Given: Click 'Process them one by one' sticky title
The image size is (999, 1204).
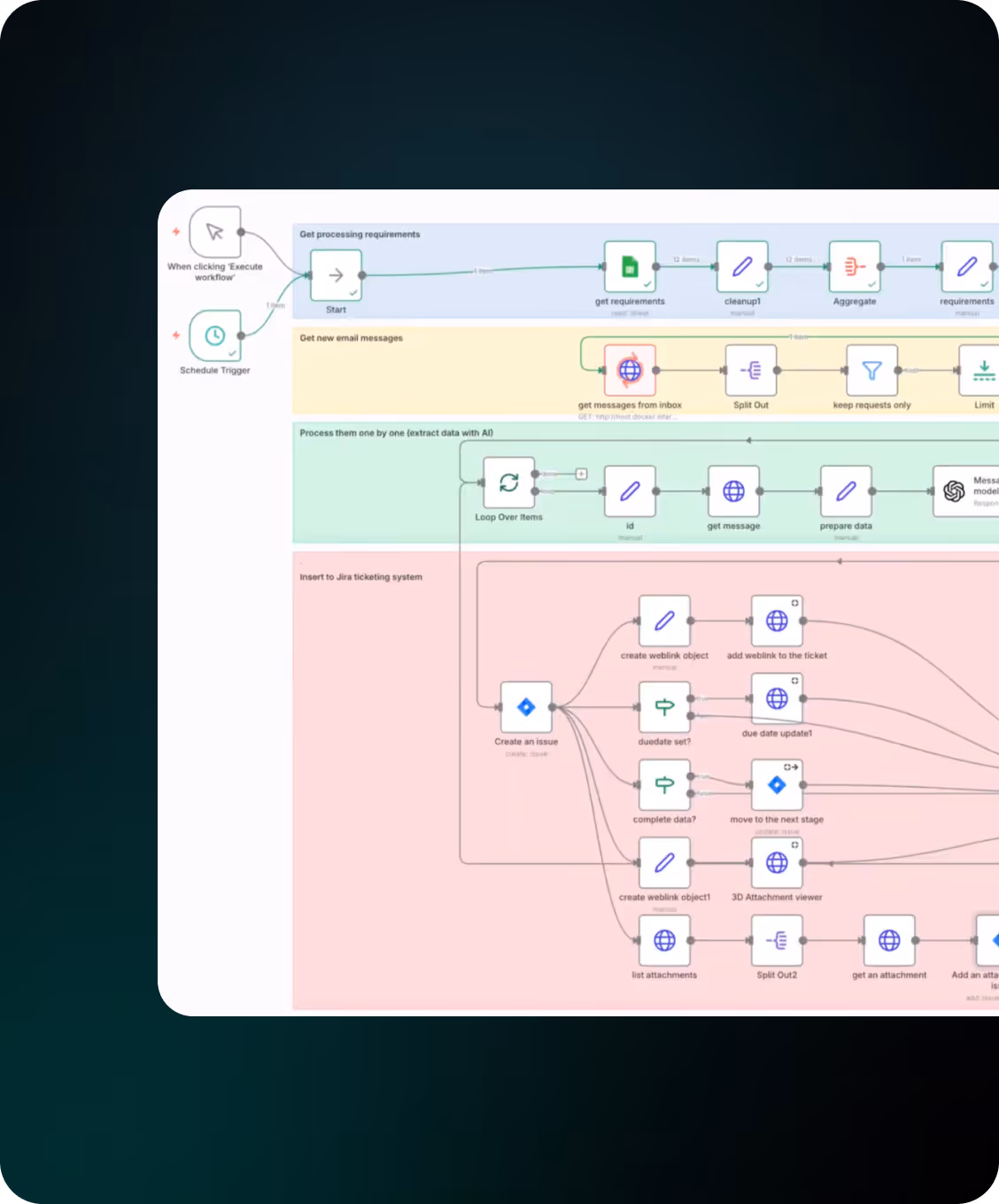Looking at the screenshot, I should click(x=396, y=433).
